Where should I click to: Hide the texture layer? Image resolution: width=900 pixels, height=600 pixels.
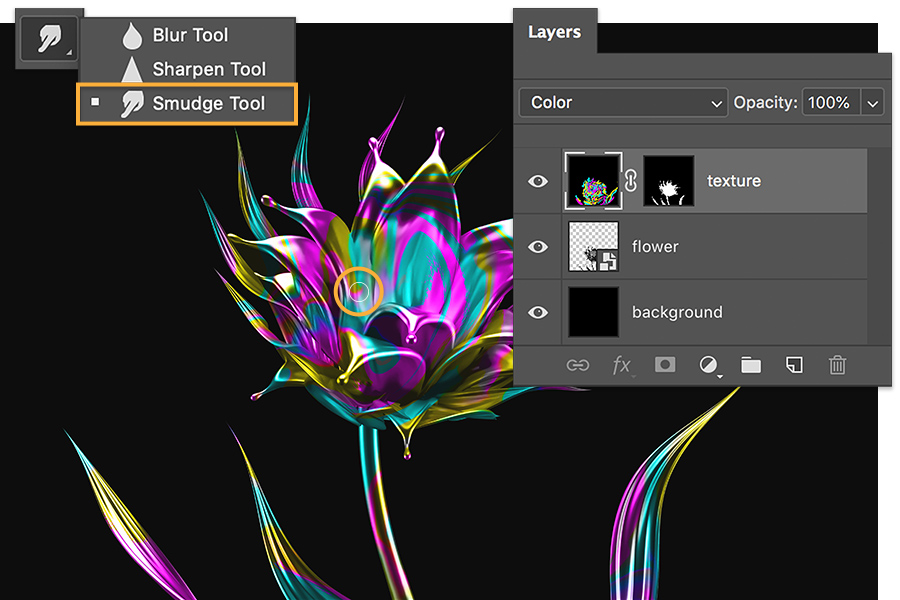(x=538, y=181)
